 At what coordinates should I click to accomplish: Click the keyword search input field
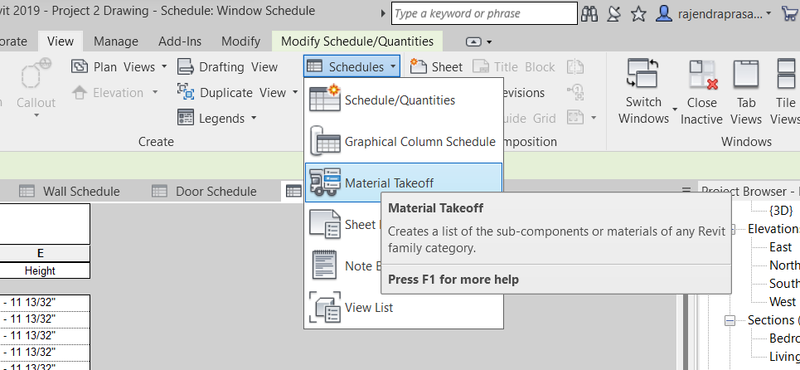484,14
